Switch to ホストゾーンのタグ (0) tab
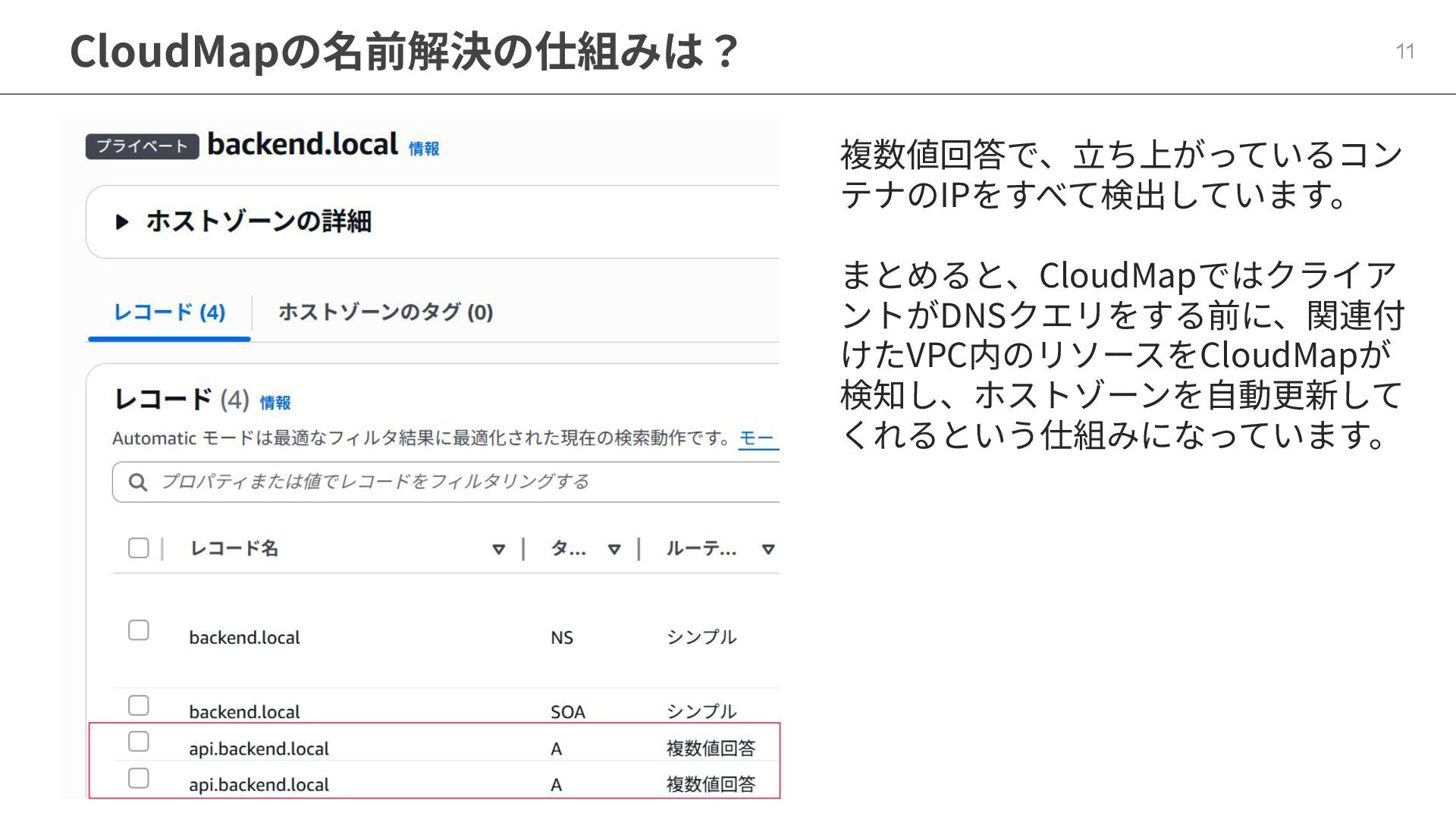This screenshot has height=819, width=1456. (385, 312)
